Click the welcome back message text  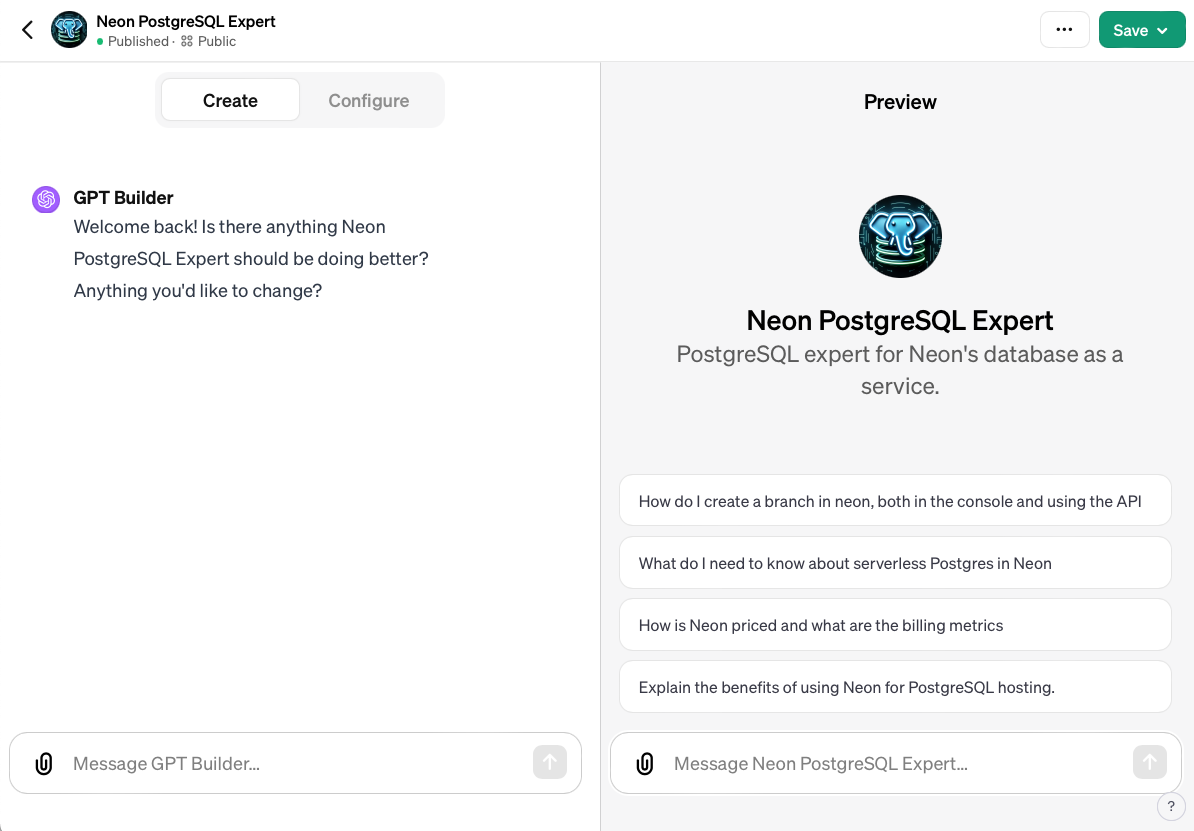(251, 258)
